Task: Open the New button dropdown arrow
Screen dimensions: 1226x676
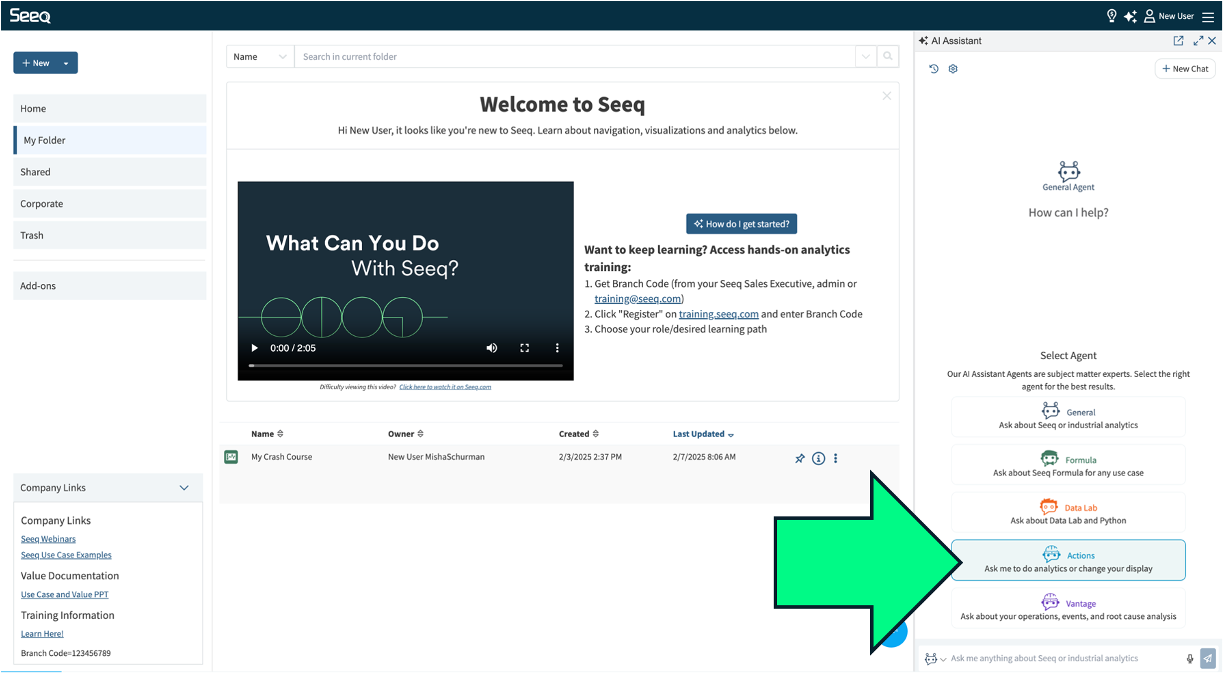Action: (66, 63)
